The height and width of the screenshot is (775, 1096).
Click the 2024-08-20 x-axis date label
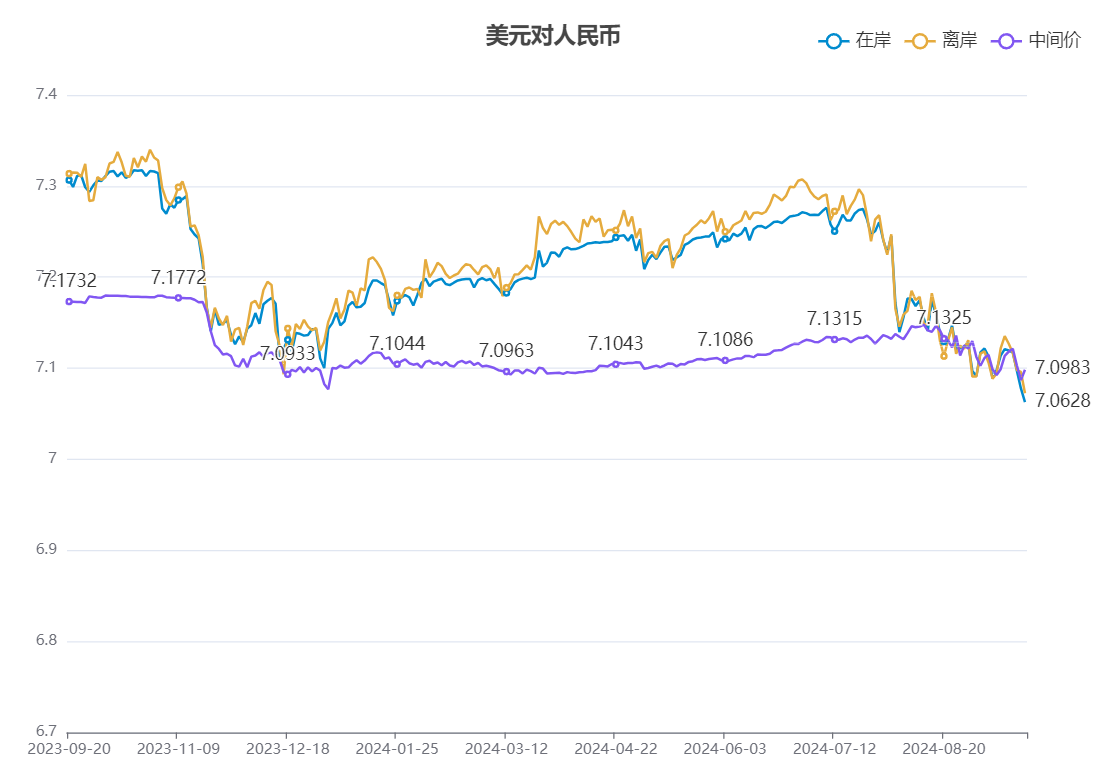pos(943,748)
